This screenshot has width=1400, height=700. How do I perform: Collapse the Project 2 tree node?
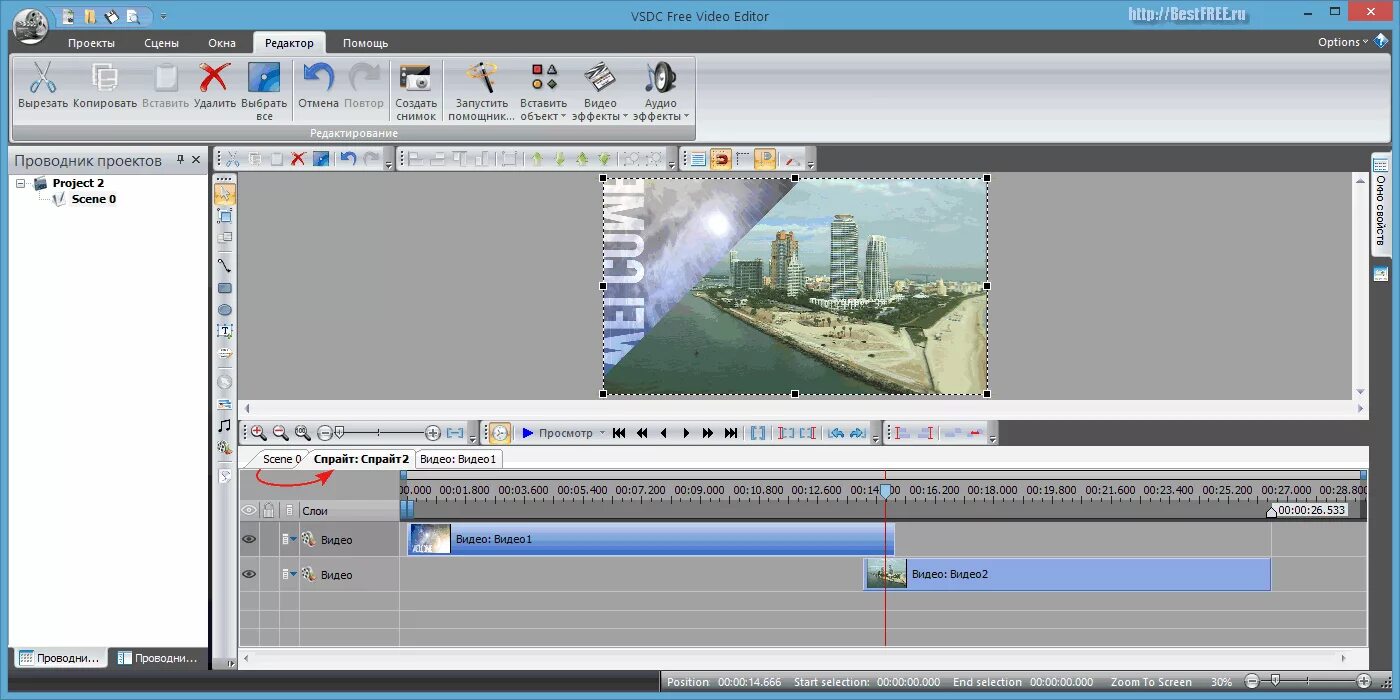[20, 183]
